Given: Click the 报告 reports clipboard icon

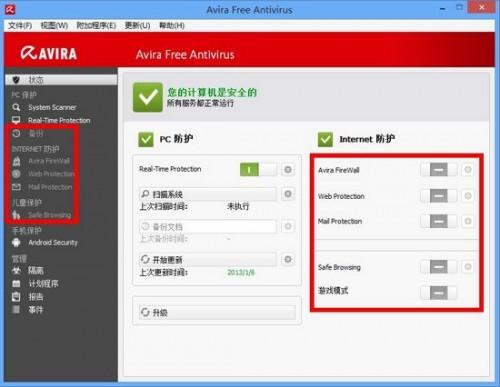Looking at the screenshot, I should click(x=16, y=297).
